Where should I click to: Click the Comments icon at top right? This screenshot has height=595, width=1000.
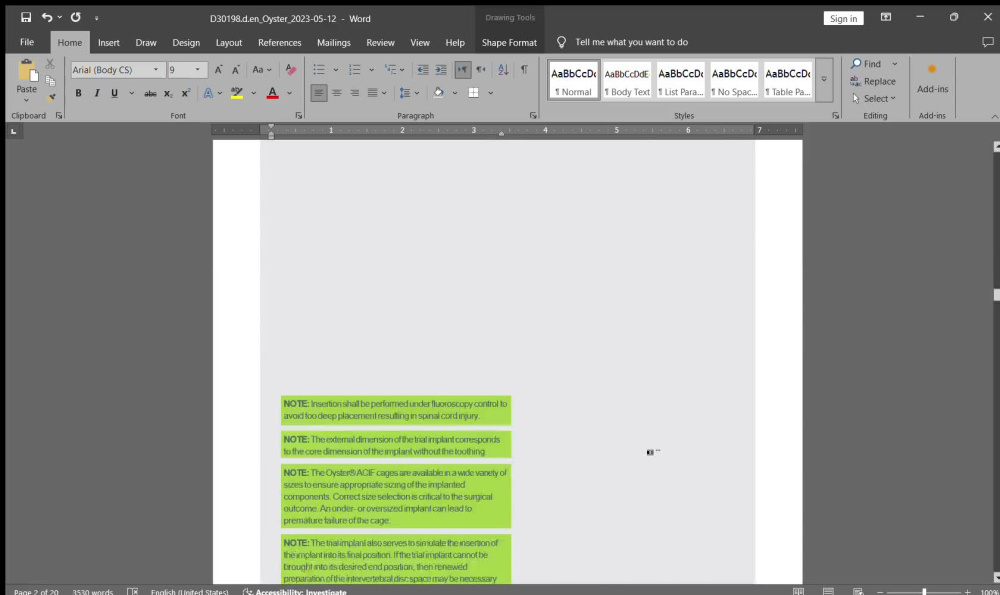(x=988, y=42)
